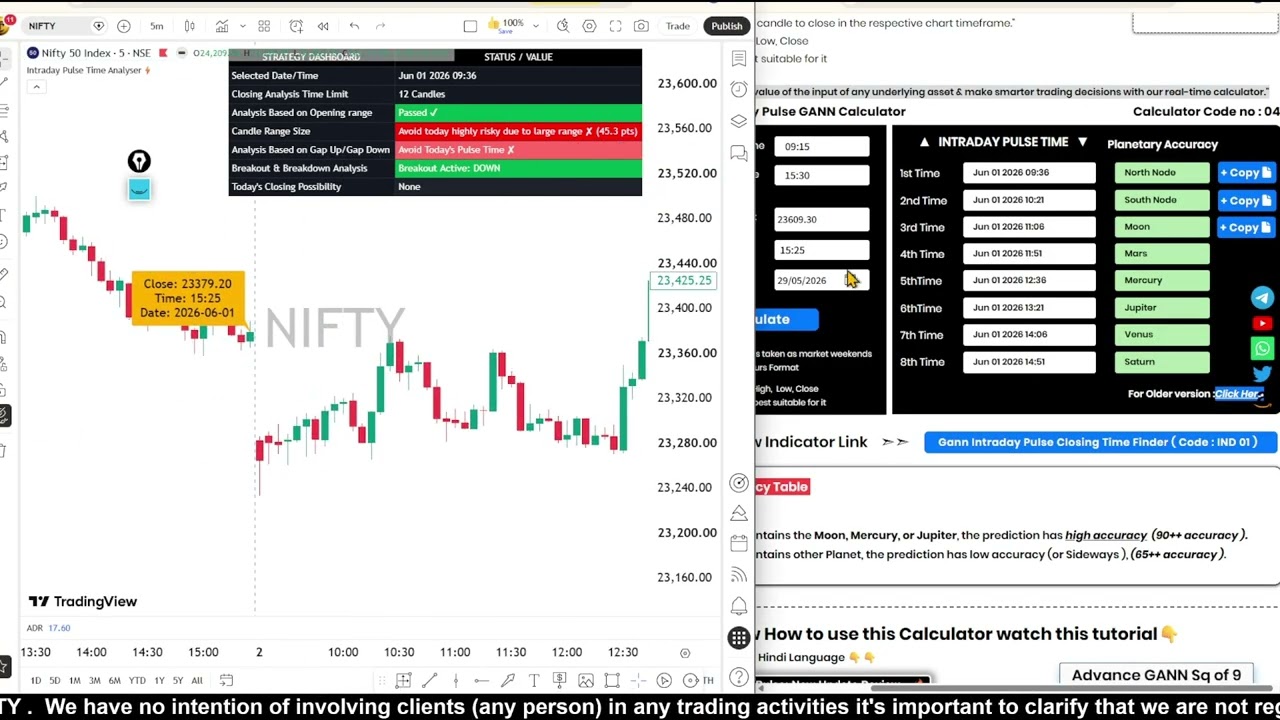Select the brush drawing tool
Screen dimensions: 1280x720
coord(508,681)
